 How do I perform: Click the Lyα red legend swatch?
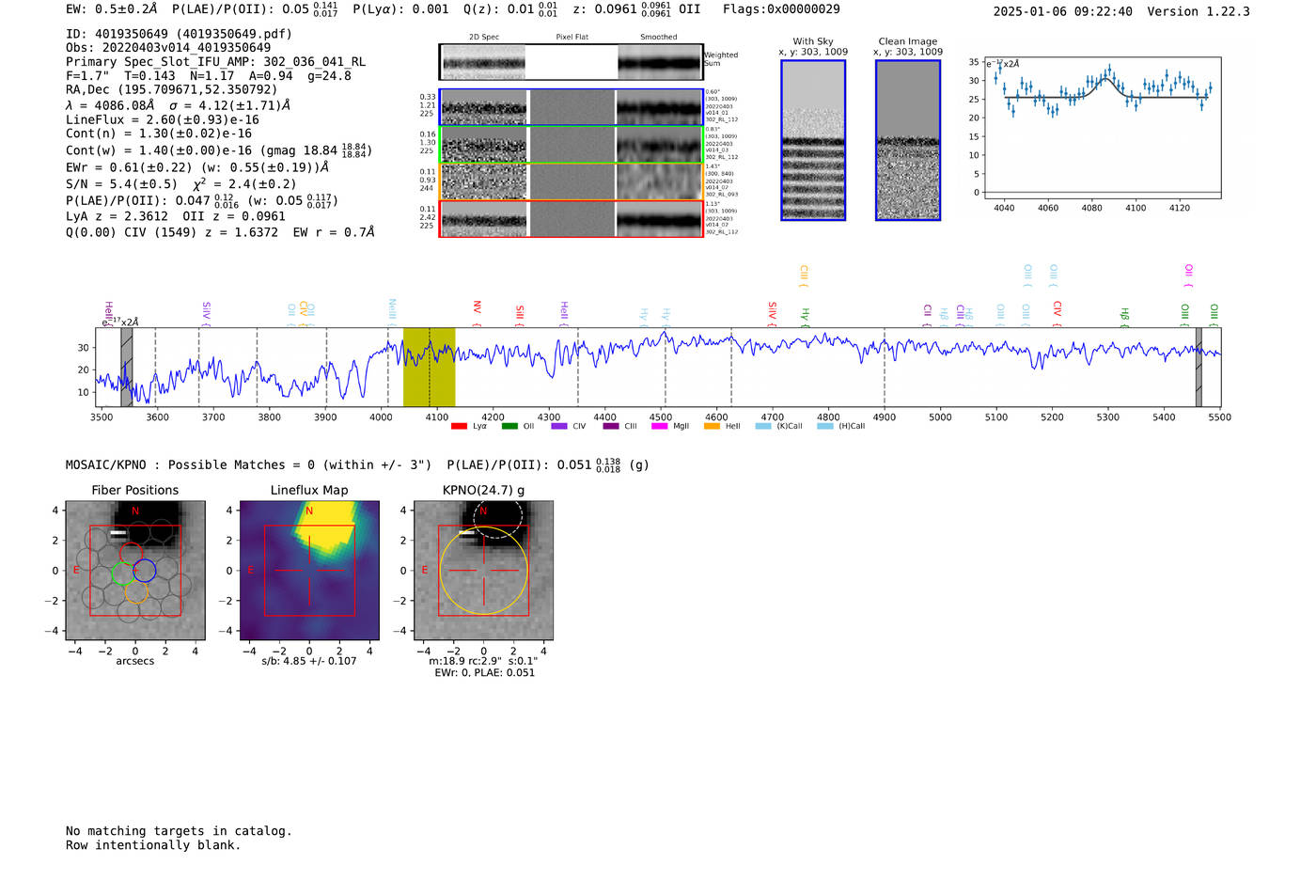click(x=459, y=427)
